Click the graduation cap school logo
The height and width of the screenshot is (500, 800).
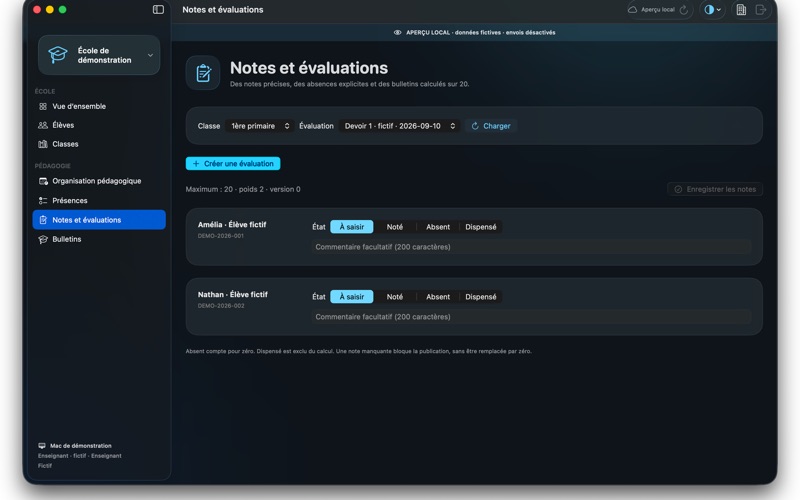pyautogui.click(x=58, y=55)
